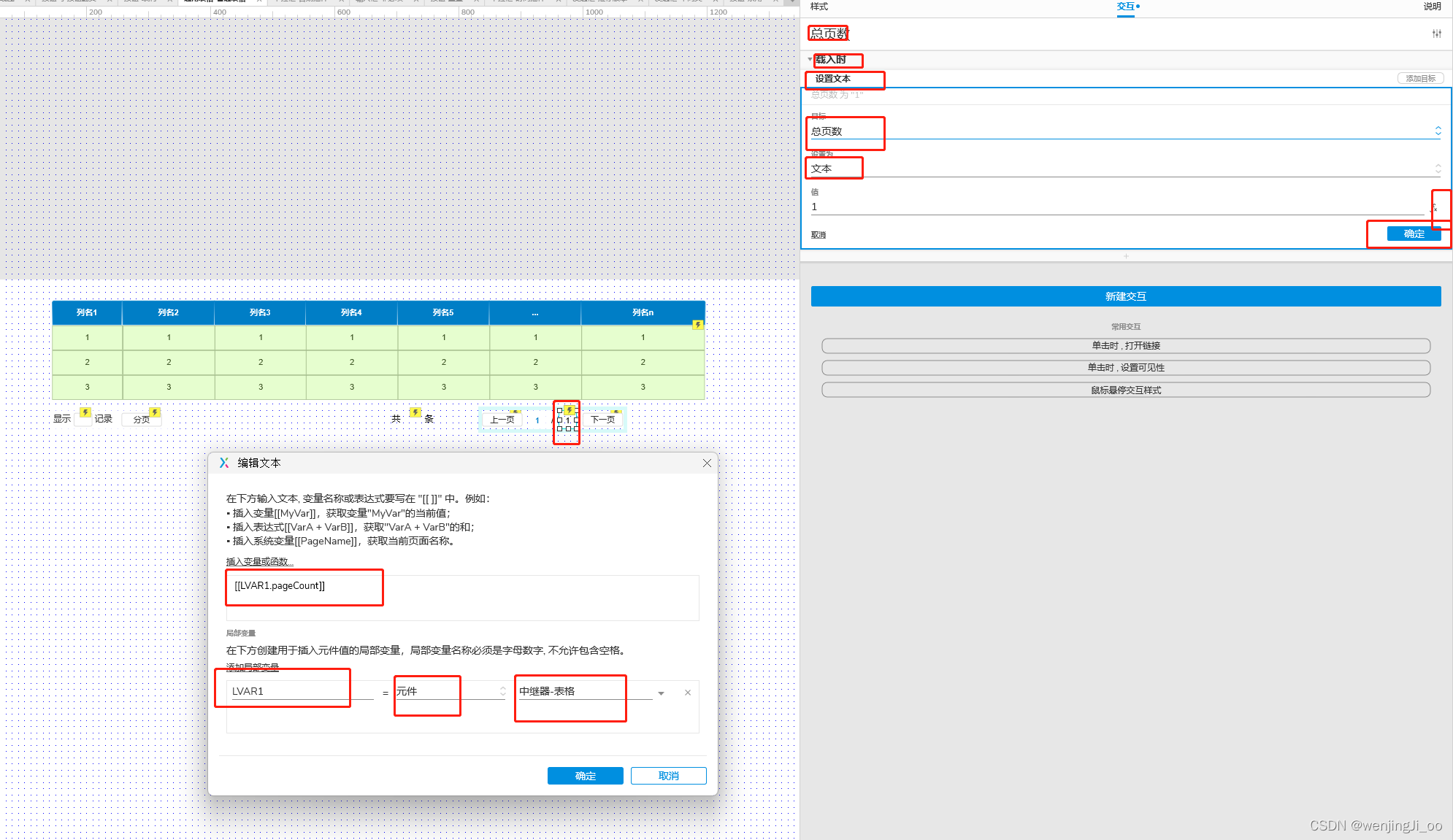
Task: Click the lightning badge on the 分页 button
Action: coord(155,412)
